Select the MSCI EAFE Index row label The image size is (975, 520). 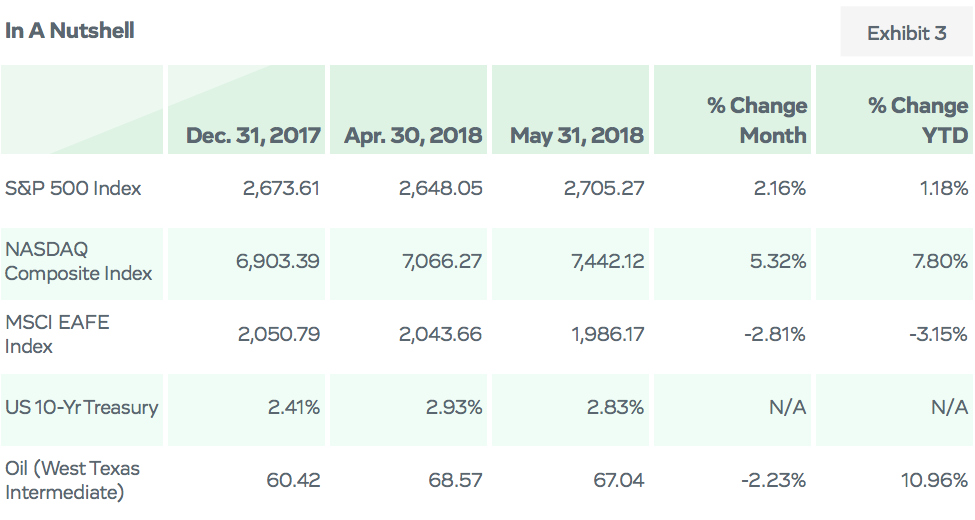coord(57,334)
